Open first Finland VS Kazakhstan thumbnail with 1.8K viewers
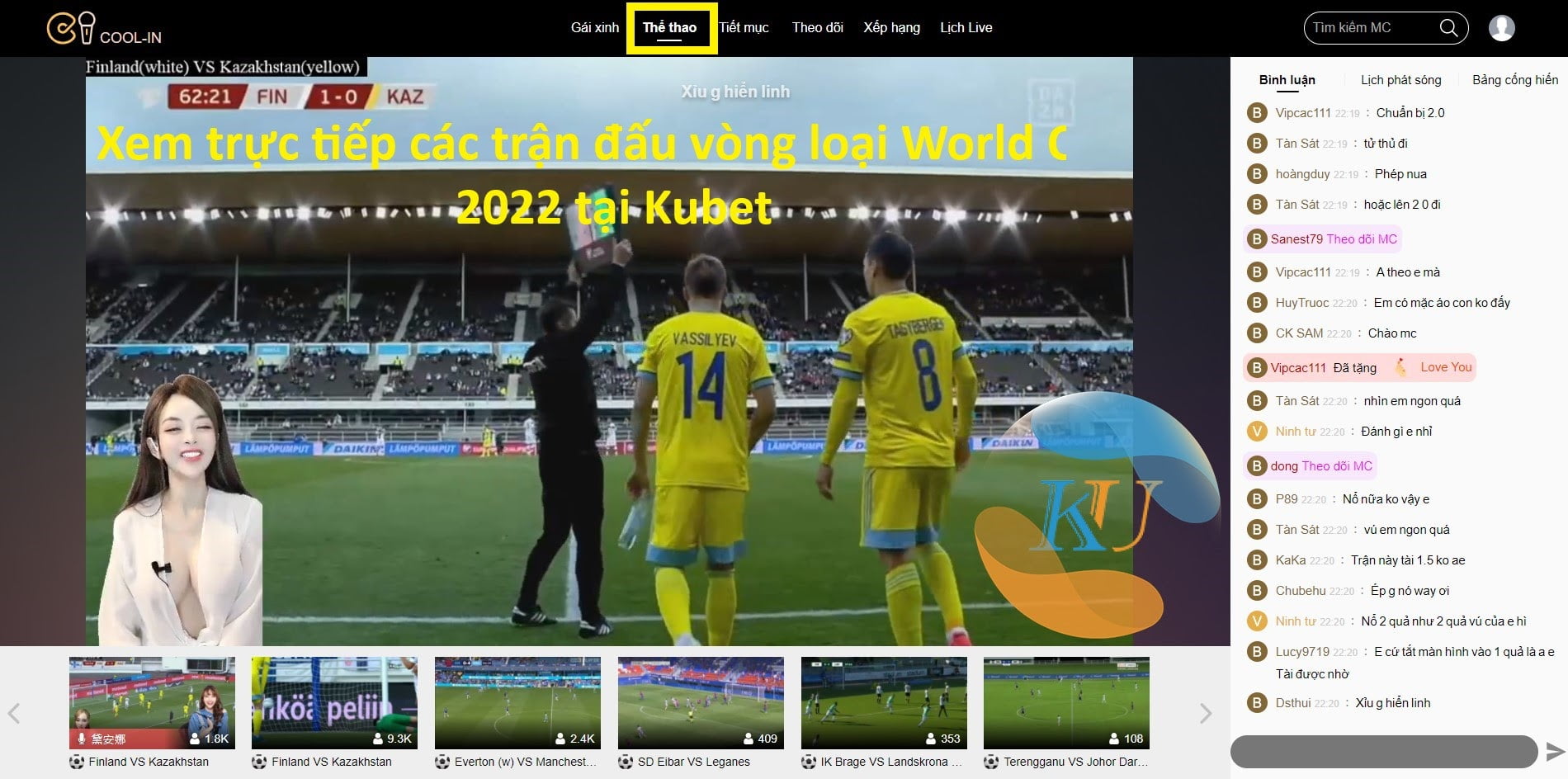 tap(152, 703)
